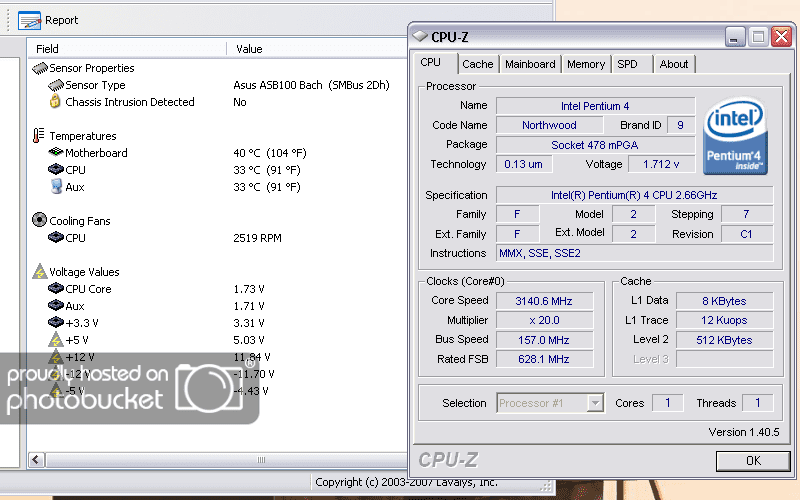
Task: Click the +3.3 V chip icon
Action: click(56, 322)
